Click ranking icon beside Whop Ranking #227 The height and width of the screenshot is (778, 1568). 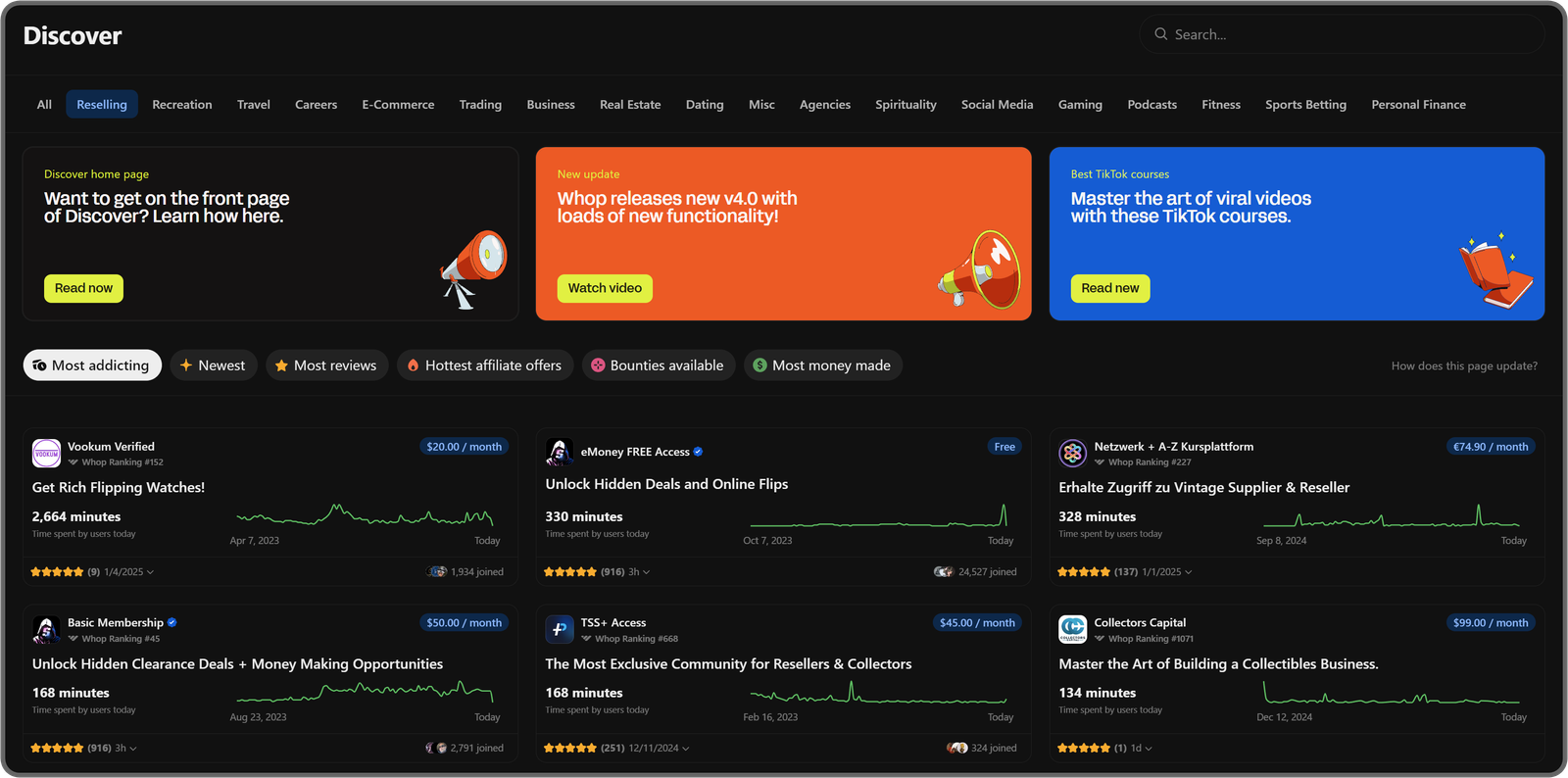1100,462
